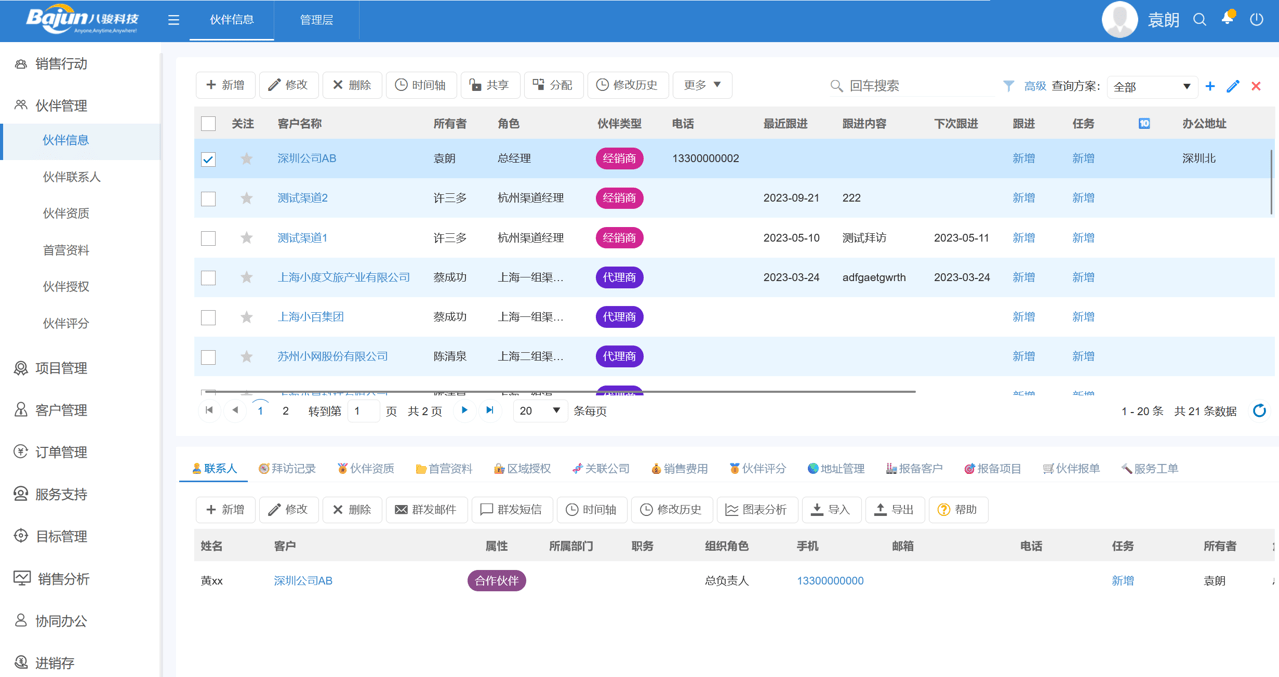Viewport: 1279px width, 677px height.
Task: Select 项目管理 in the left sidebar
Action: [62, 368]
